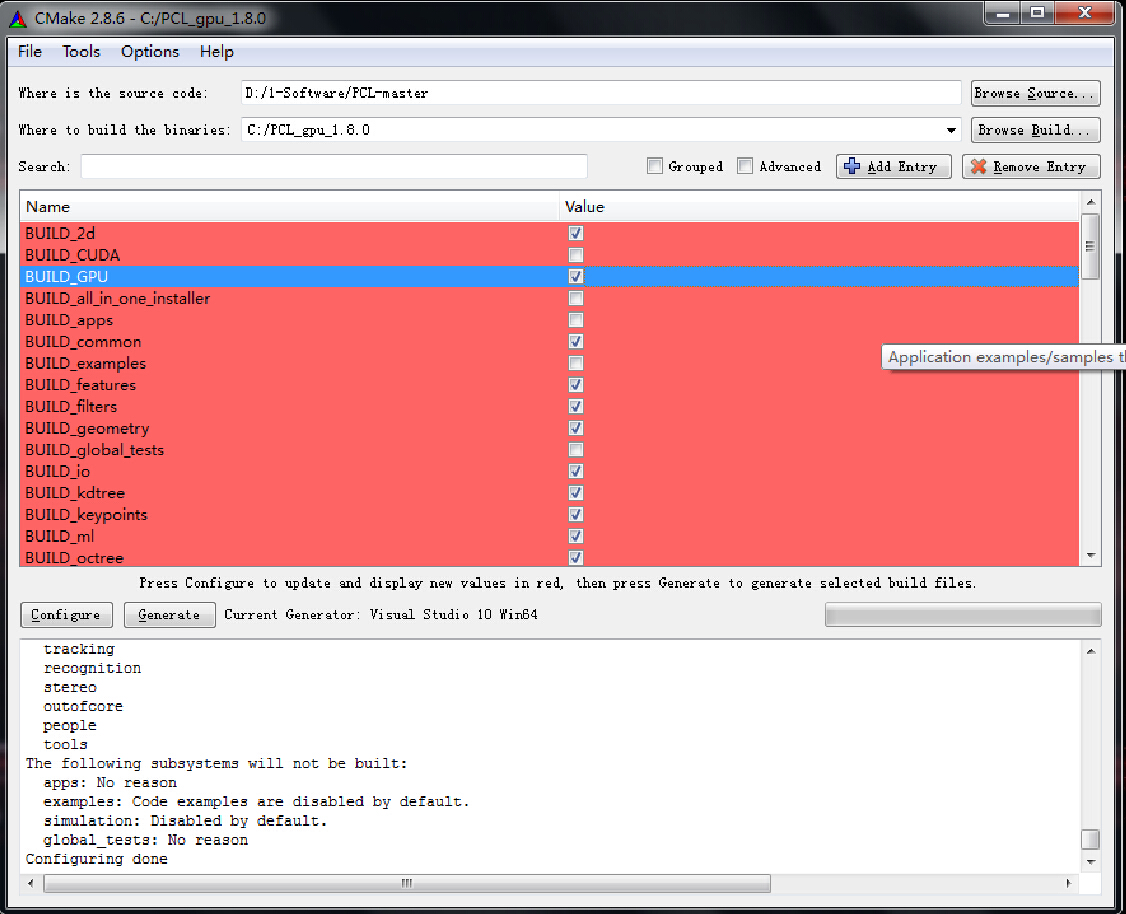Uncheck the BUILD_2d checkbox

point(576,233)
